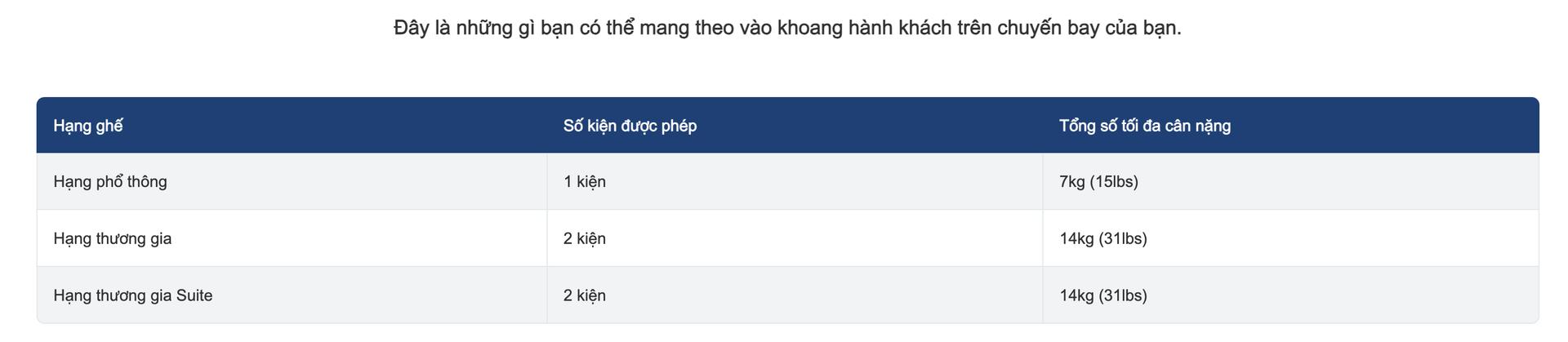The width and height of the screenshot is (1568, 342).
Task: Click the '1 kiện' cell
Action: pyautogui.click(x=585, y=181)
